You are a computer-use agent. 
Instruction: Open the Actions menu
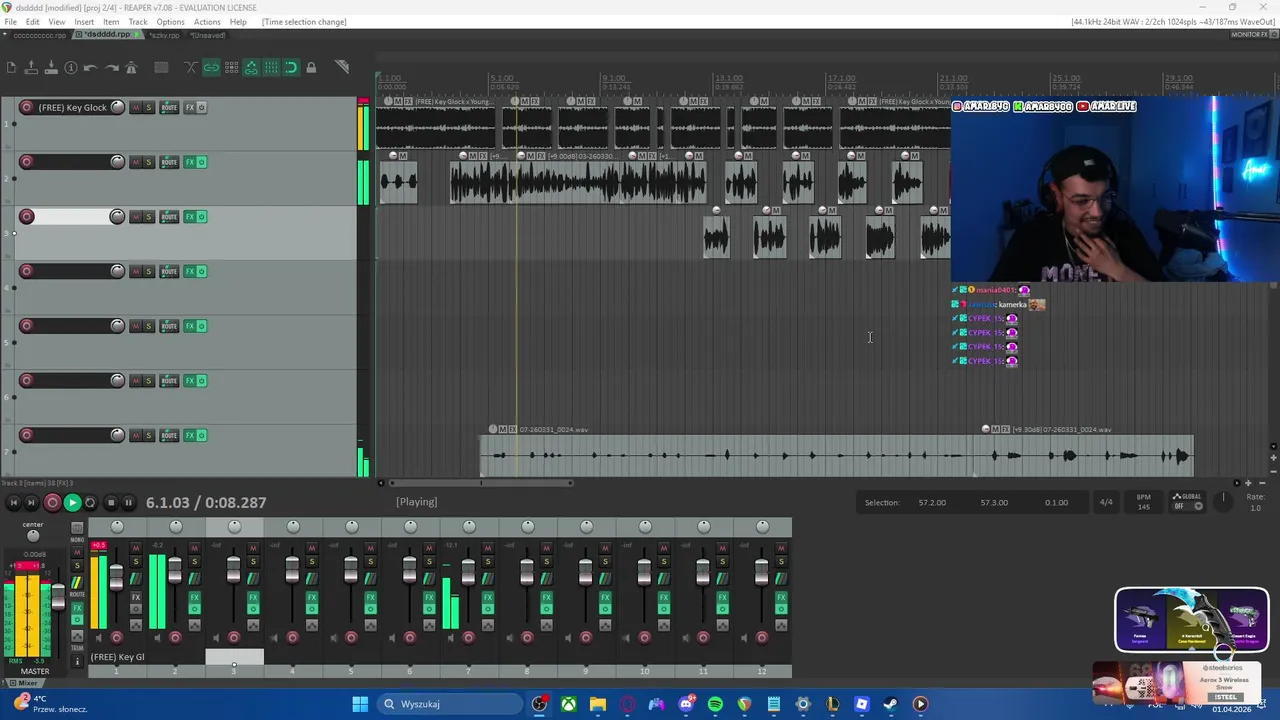click(x=207, y=22)
